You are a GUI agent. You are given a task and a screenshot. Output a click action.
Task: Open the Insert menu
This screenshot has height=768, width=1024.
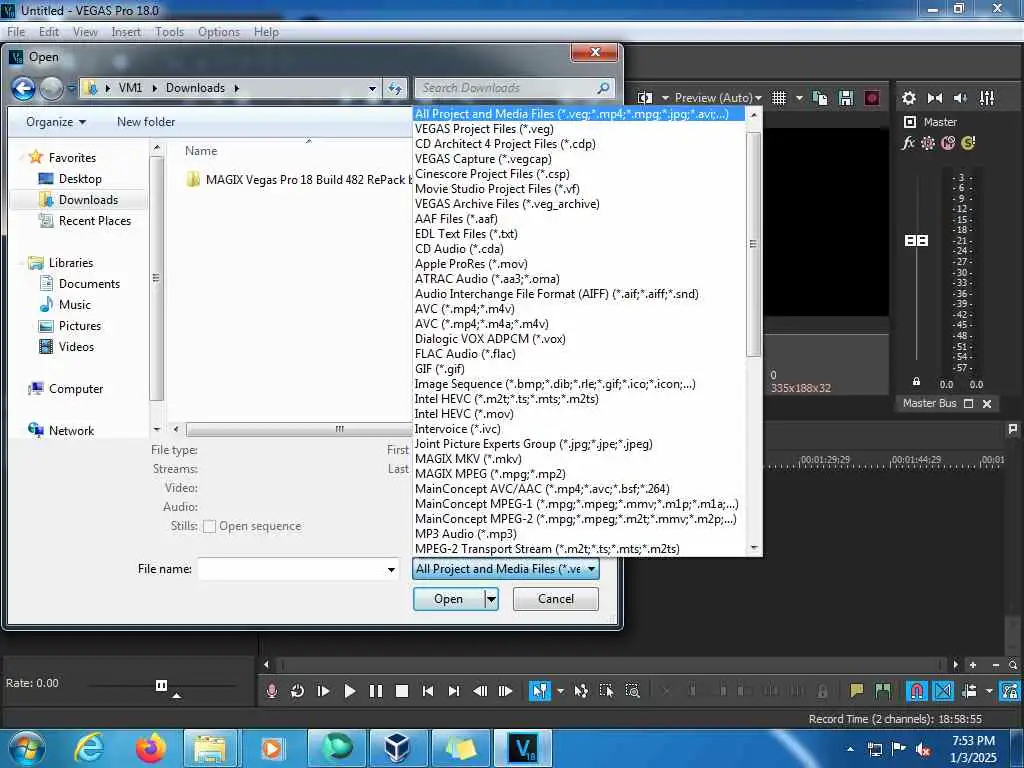tap(126, 32)
